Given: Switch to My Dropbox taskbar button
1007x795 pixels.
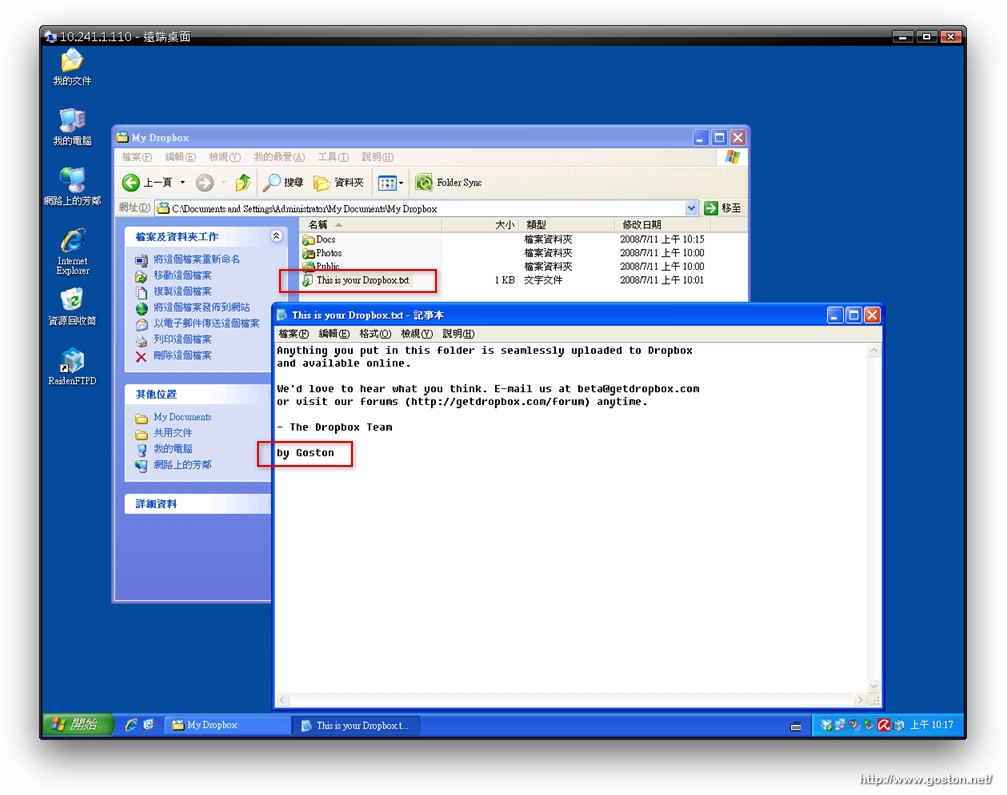Looking at the screenshot, I should pyautogui.click(x=227, y=725).
